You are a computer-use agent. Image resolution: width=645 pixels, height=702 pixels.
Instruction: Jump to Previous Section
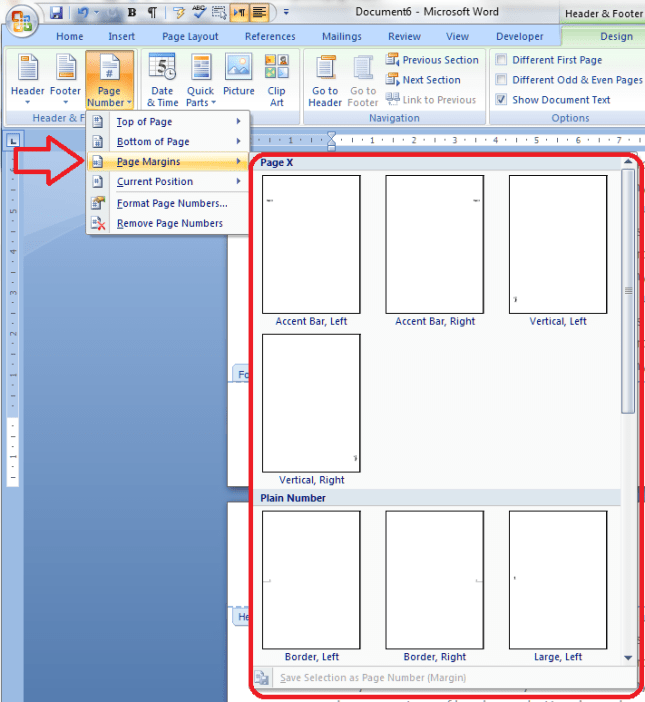tap(432, 60)
